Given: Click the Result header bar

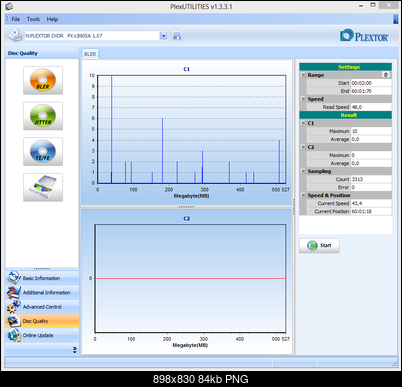Looking at the screenshot, I should point(345,115).
